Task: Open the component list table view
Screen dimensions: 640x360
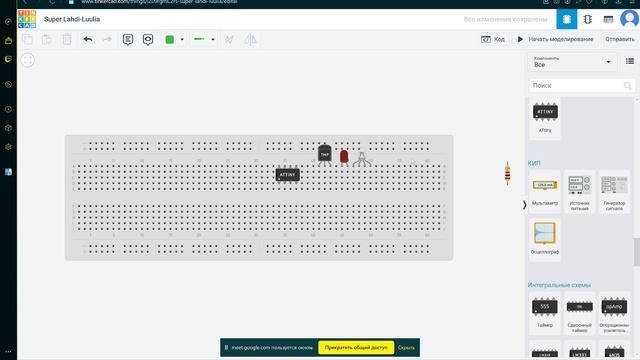Action: 608,19
